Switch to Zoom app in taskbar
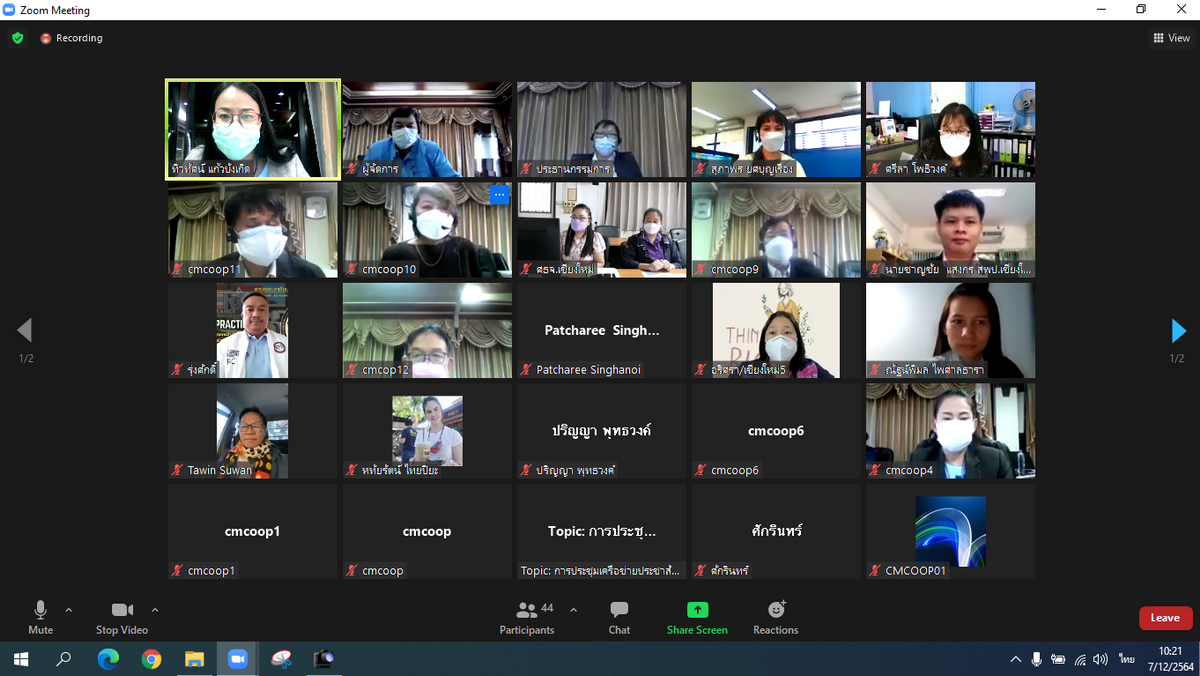Viewport: 1200px width, 676px height. pyautogui.click(x=238, y=659)
